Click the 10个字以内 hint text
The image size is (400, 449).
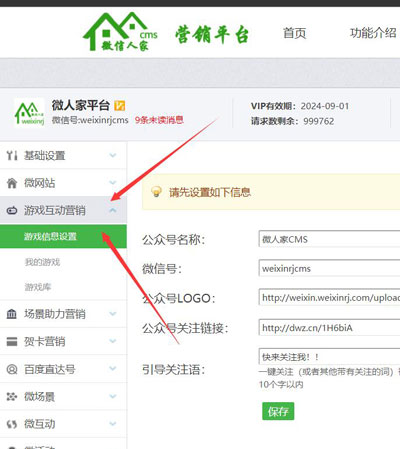[281, 384]
